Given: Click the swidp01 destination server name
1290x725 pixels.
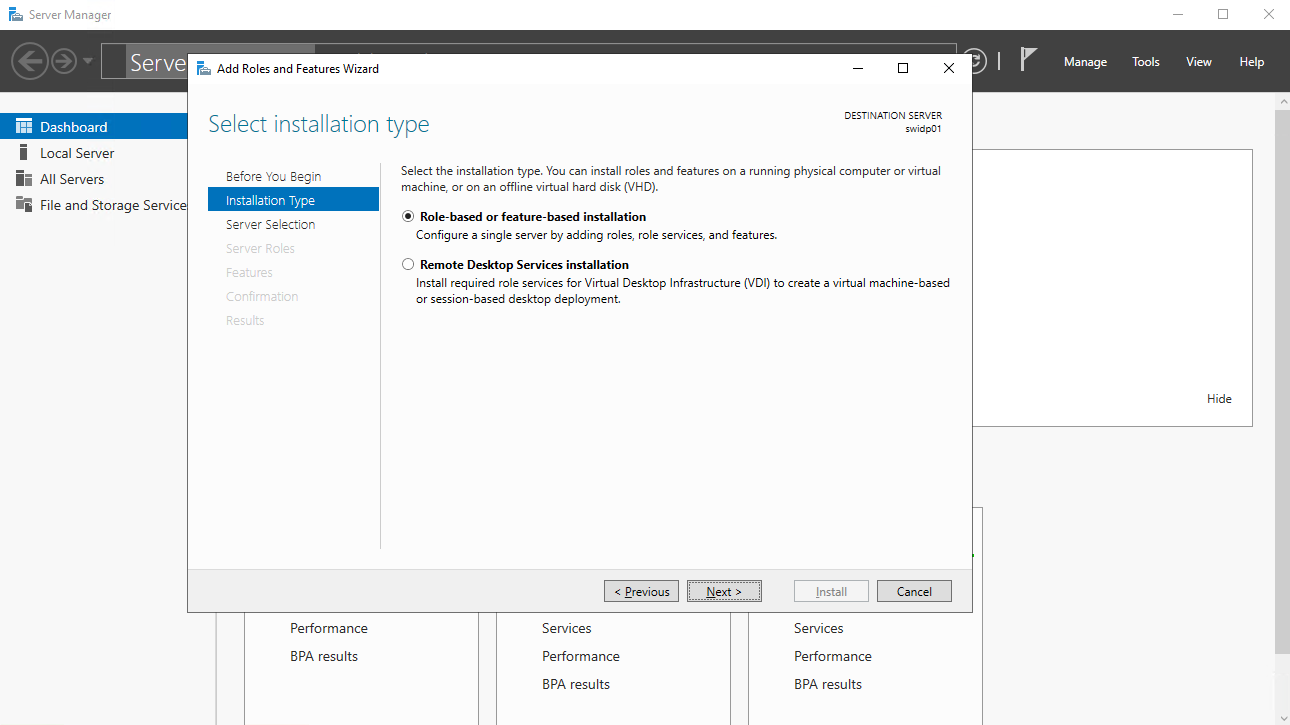Looking at the screenshot, I should click(923, 129).
